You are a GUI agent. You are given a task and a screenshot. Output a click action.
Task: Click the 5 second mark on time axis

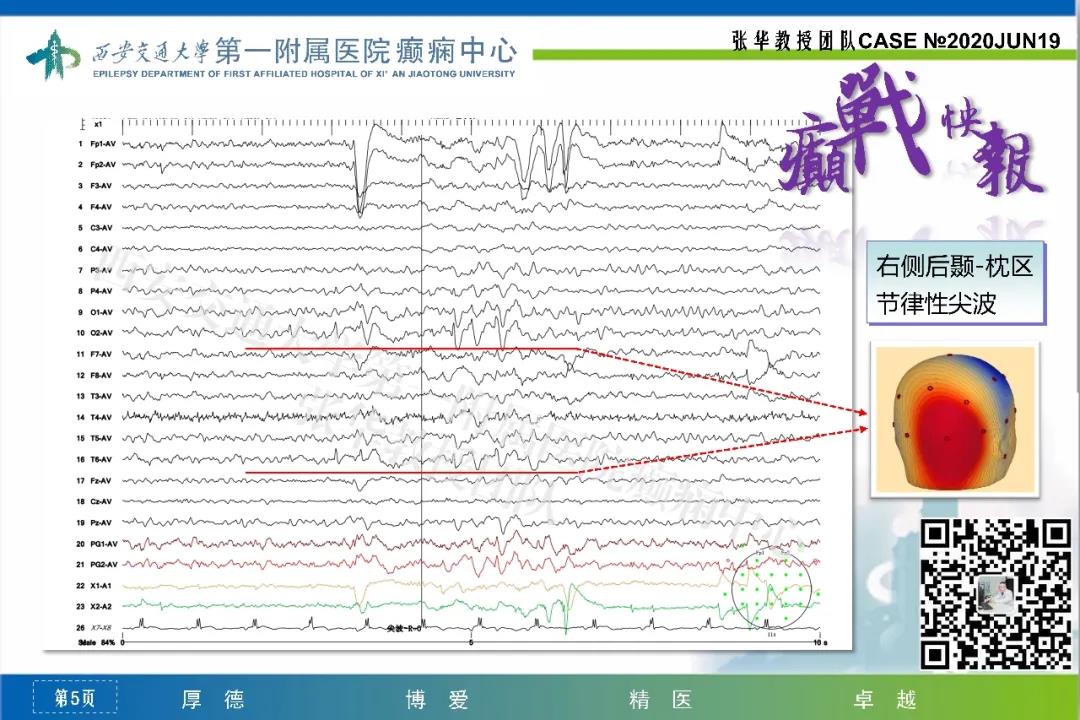tap(470, 643)
